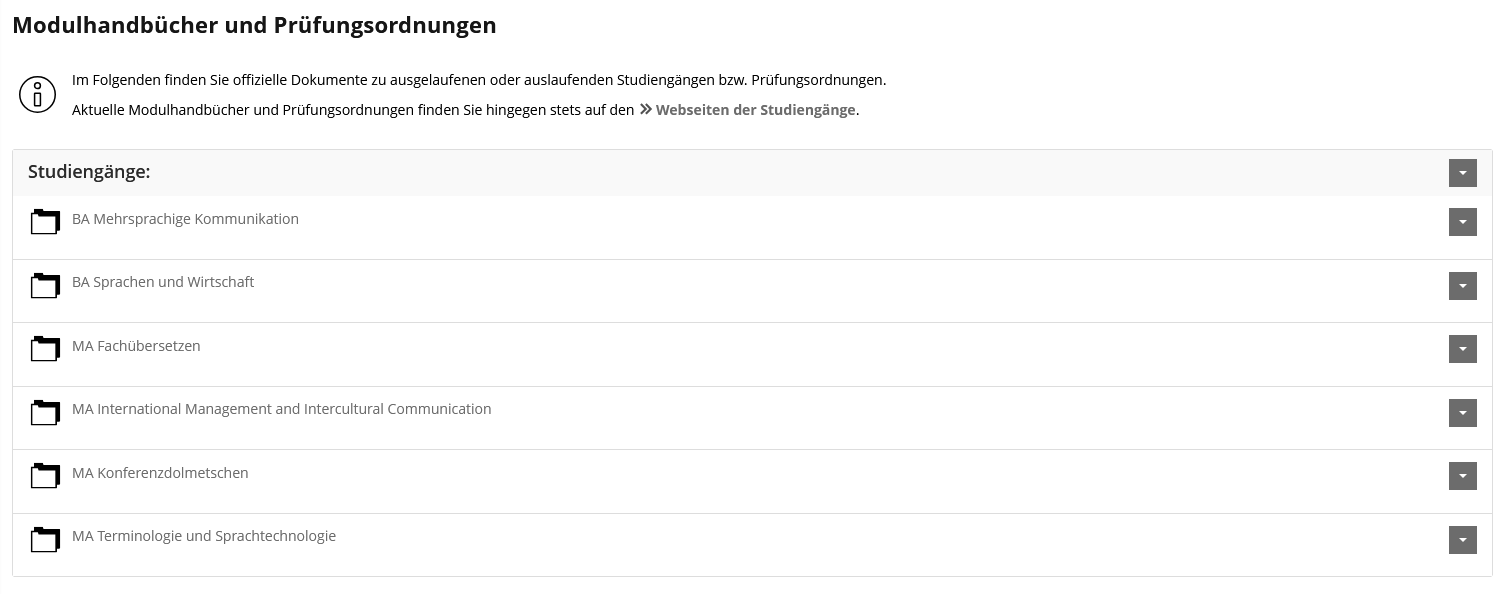Screen dimensions: 1497x594
Task: Click the circled info icon
Action: tap(38, 95)
